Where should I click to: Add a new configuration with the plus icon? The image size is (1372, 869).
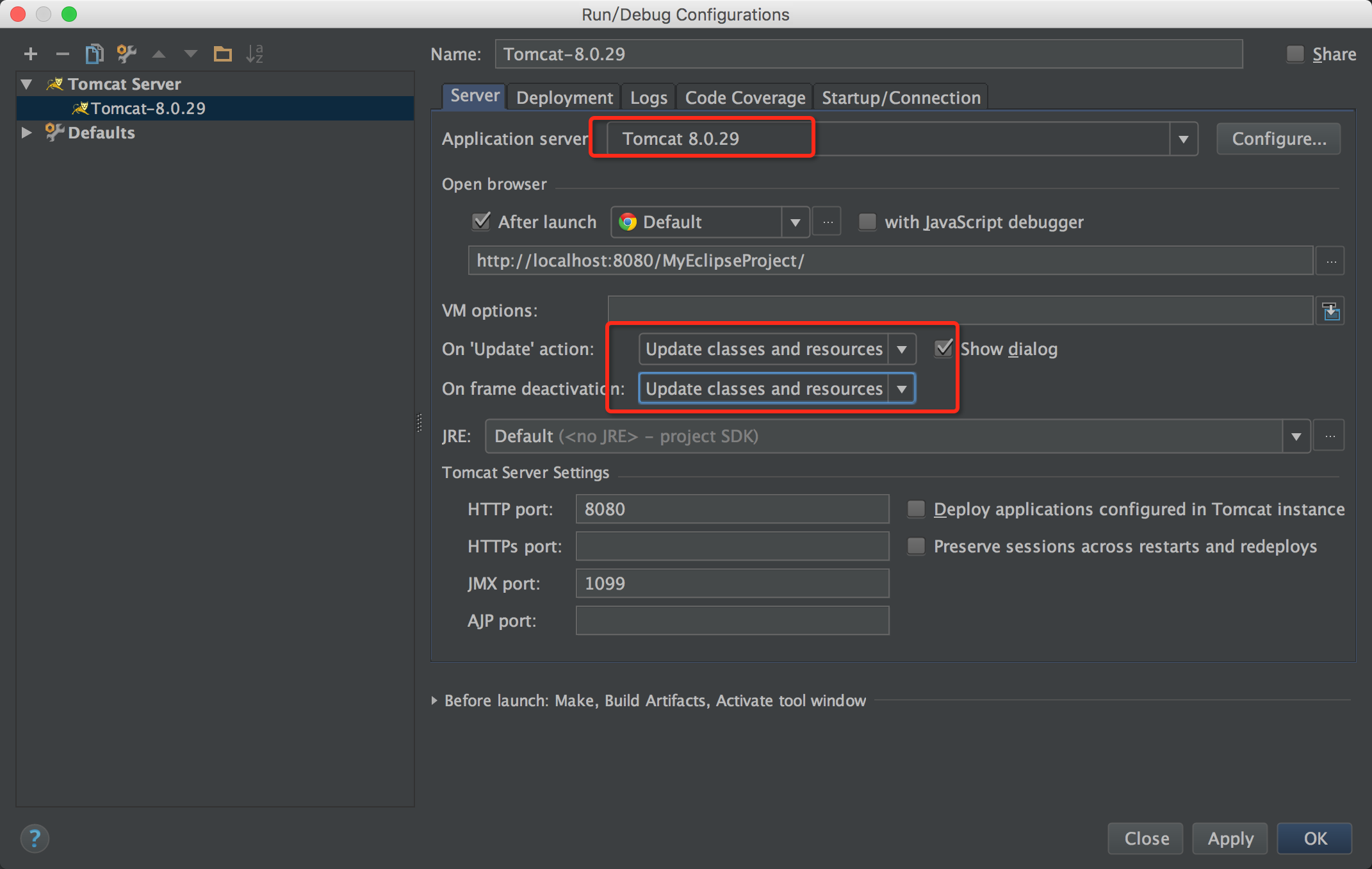pos(30,54)
